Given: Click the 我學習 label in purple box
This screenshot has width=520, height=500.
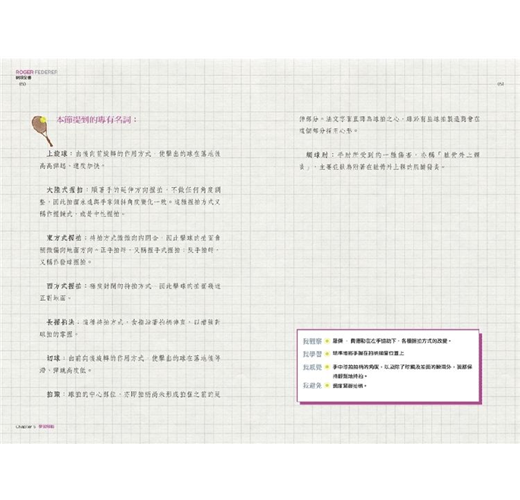Looking at the screenshot, I should click(312, 354).
